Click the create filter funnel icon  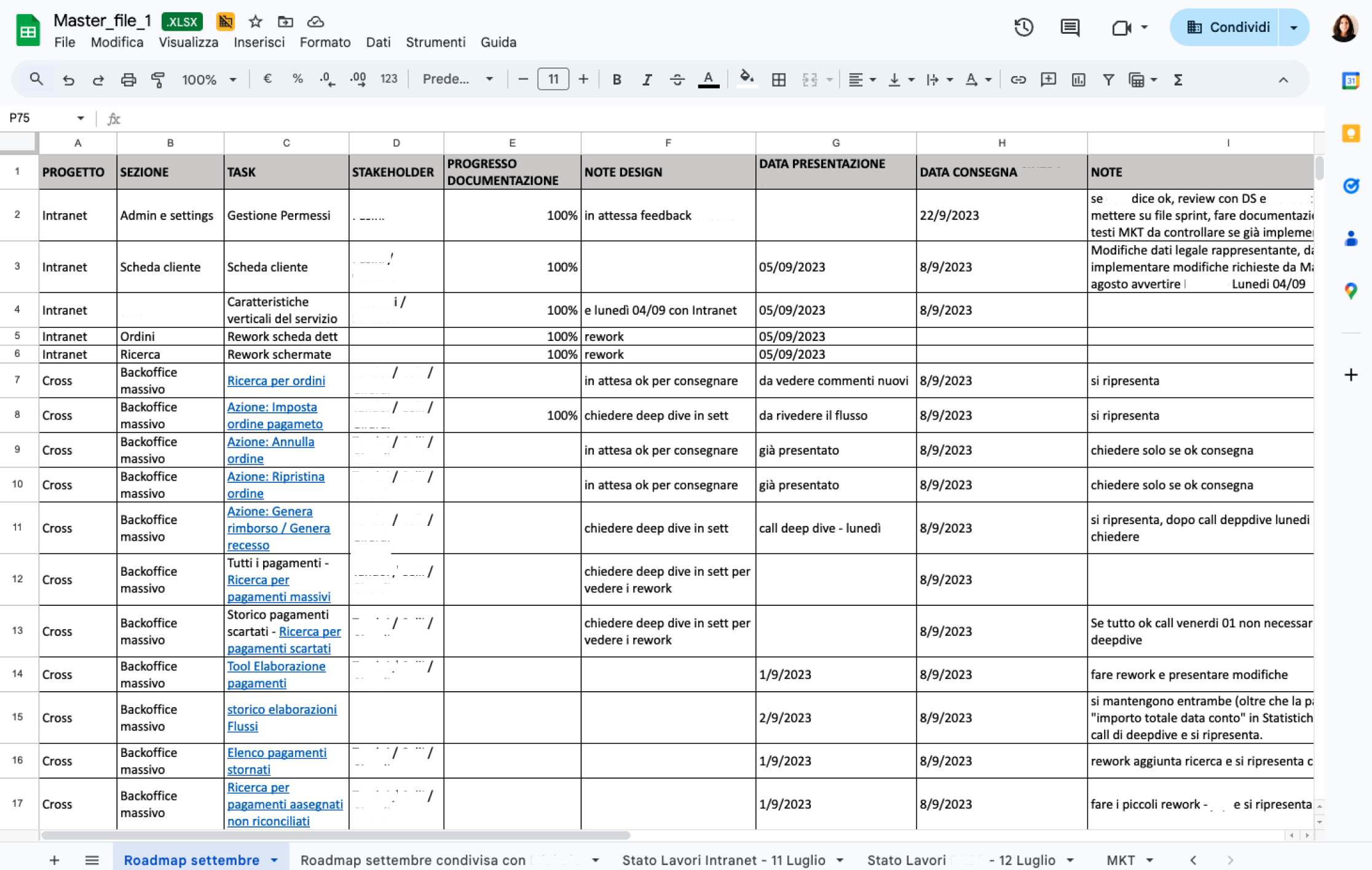click(x=1108, y=80)
